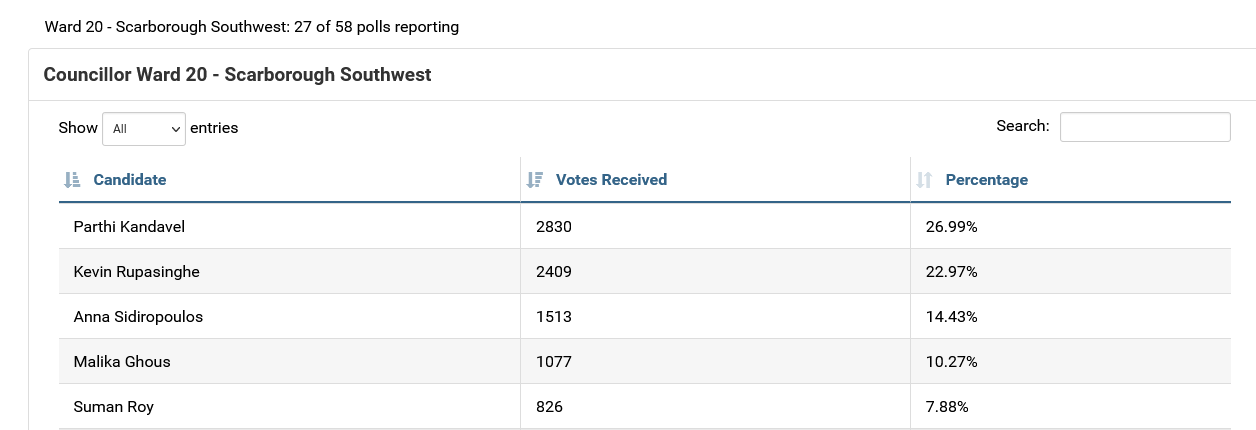Click the Votes Received sort icon
This screenshot has height=430, width=1256.
pos(535,180)
